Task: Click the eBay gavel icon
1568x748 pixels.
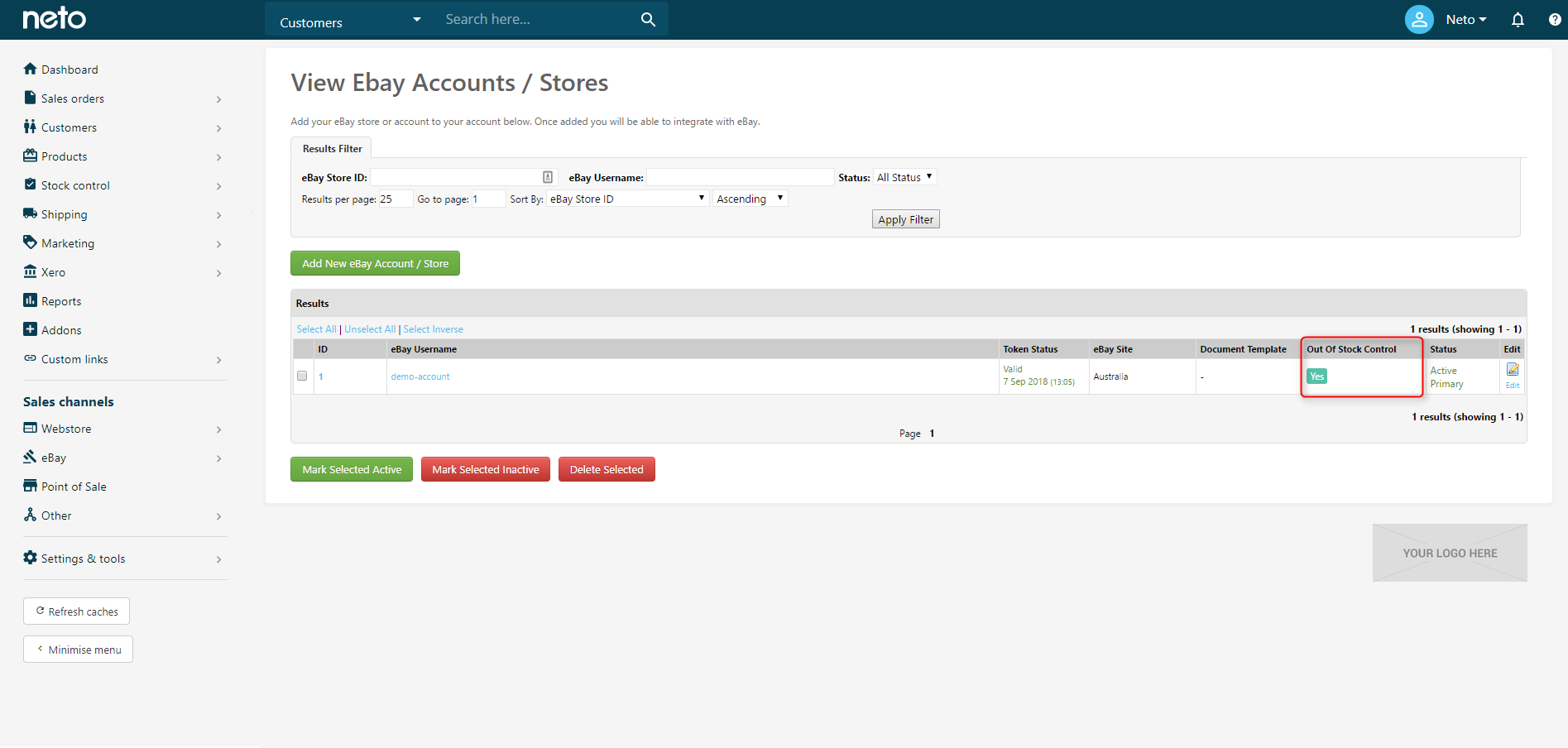Action: click(x=31, y=457)
